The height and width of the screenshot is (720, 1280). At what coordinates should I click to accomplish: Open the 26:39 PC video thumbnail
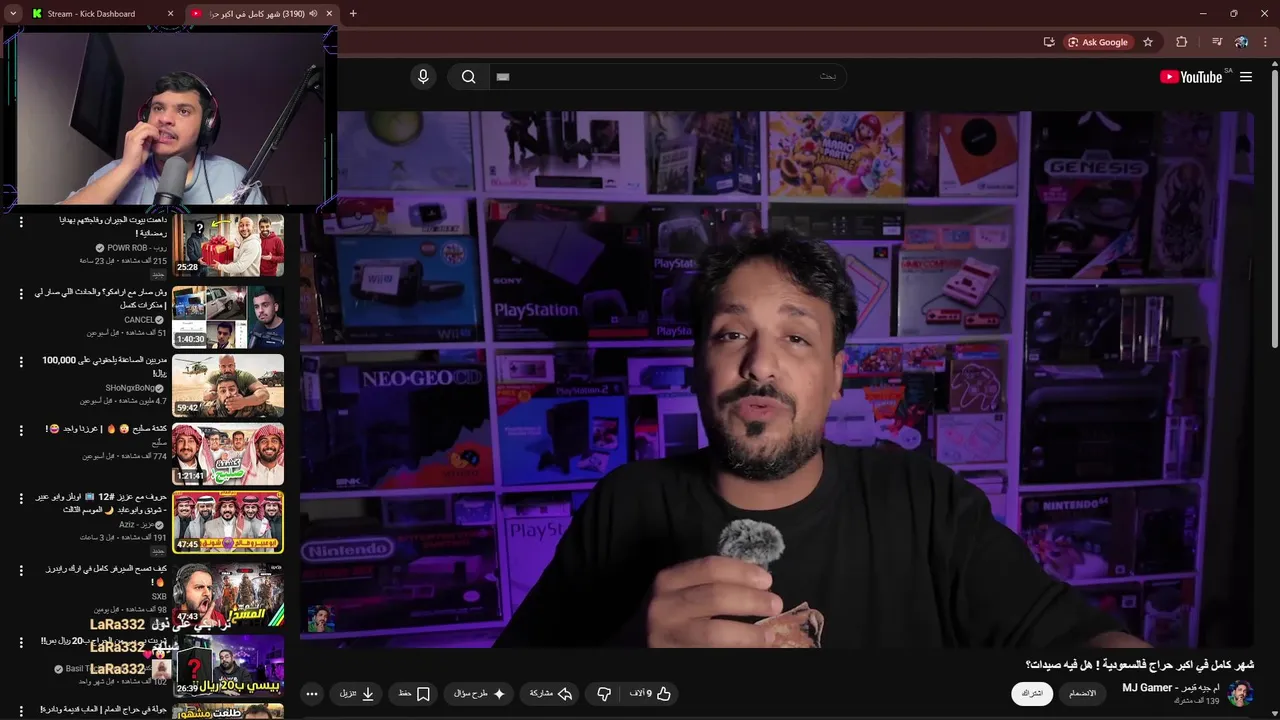[x=228, y=665]
